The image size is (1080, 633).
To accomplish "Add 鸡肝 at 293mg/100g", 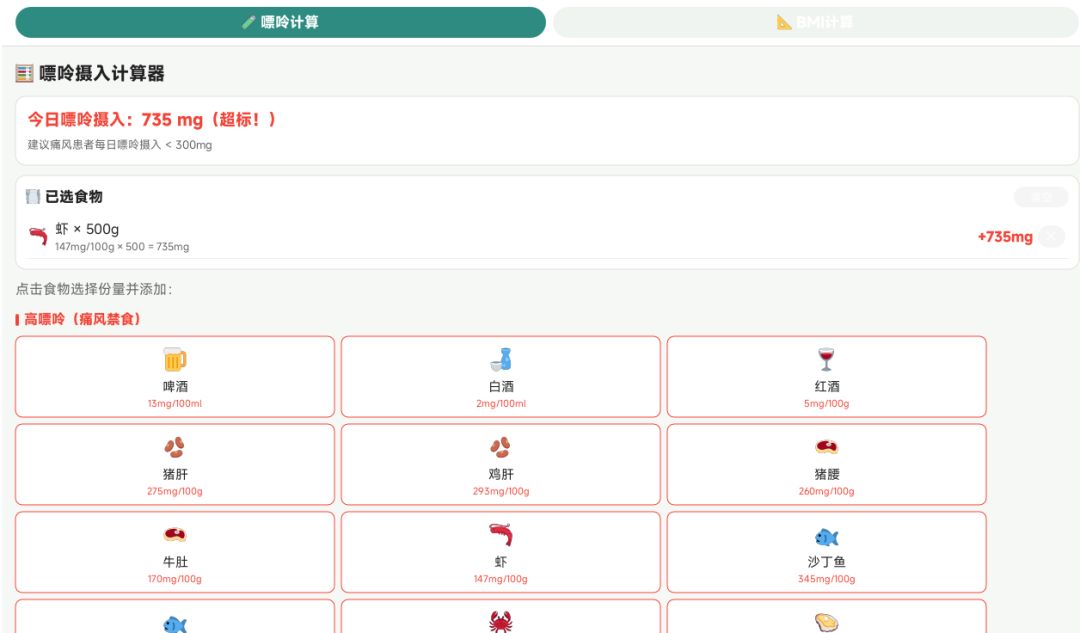I will pos(501,464).
